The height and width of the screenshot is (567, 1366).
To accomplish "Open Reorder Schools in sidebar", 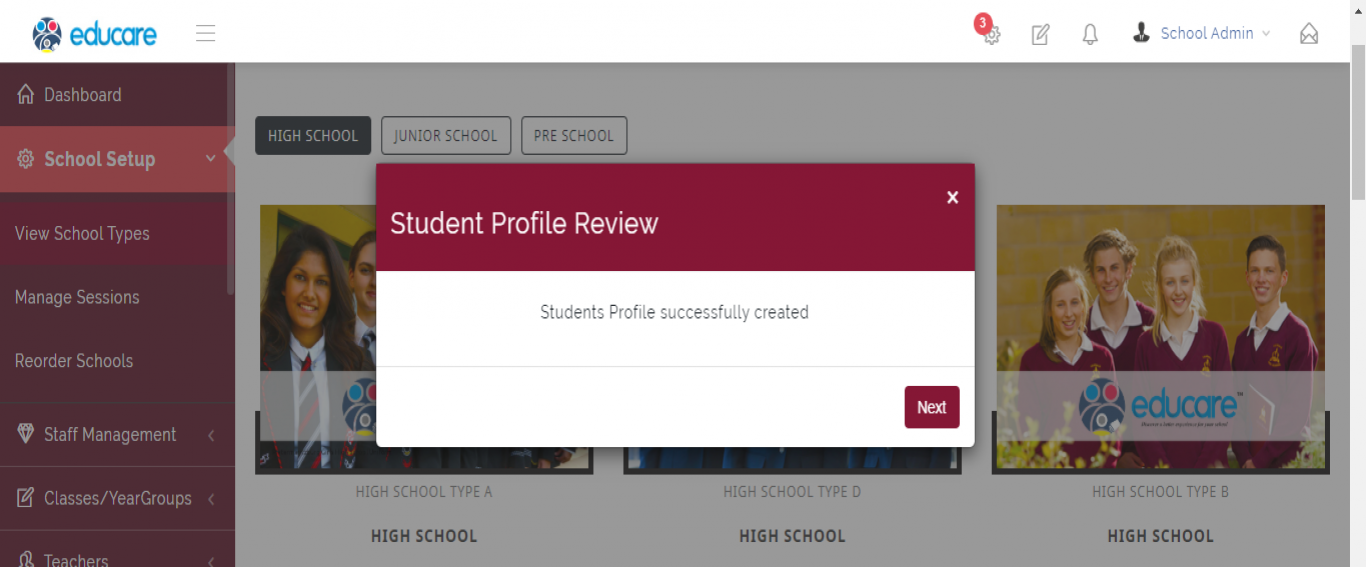I will click(74, 361).
